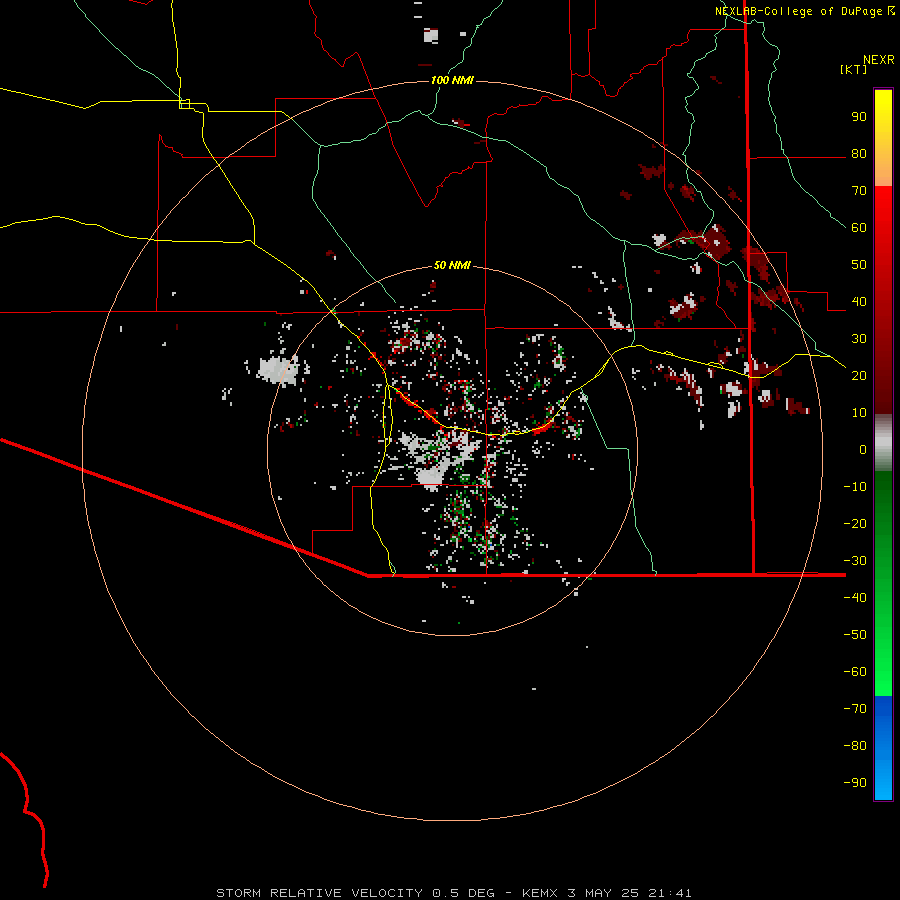
Task: Click the 40 value on the velocity scale
Action: tap(859, 301)
